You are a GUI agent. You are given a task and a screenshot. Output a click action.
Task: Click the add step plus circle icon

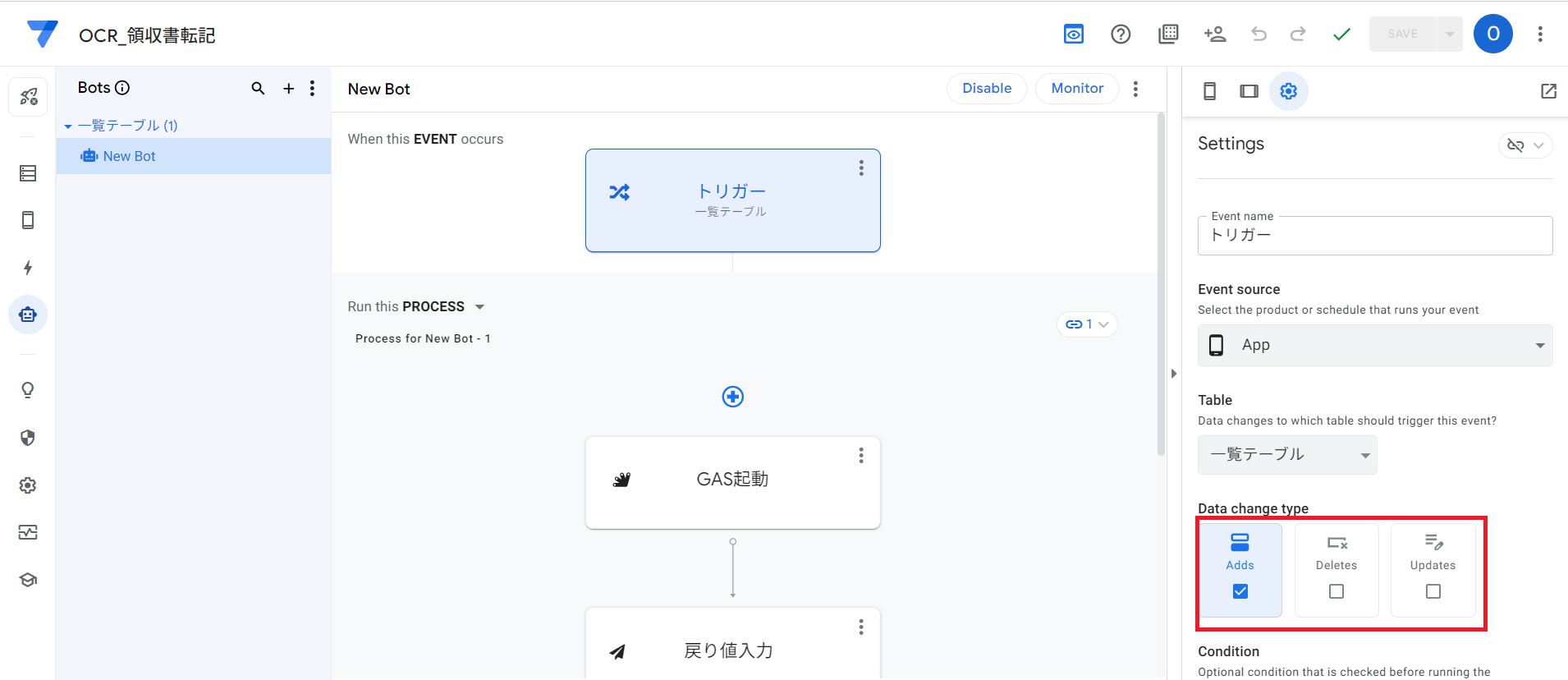(x=732, y=397)
